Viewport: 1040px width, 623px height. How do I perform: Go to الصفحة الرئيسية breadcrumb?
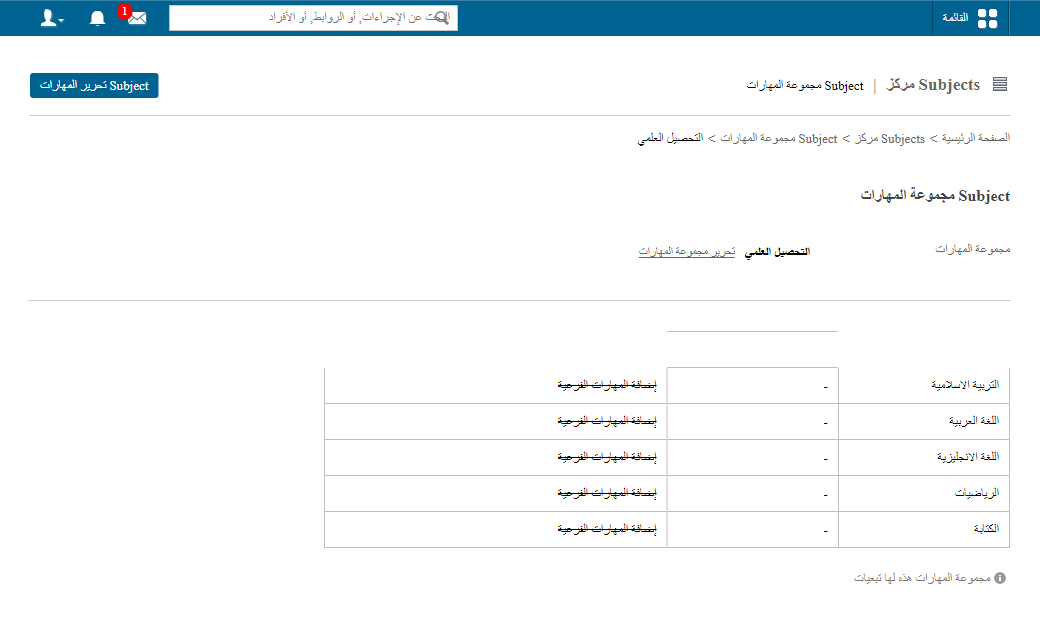tap(976, 138)
